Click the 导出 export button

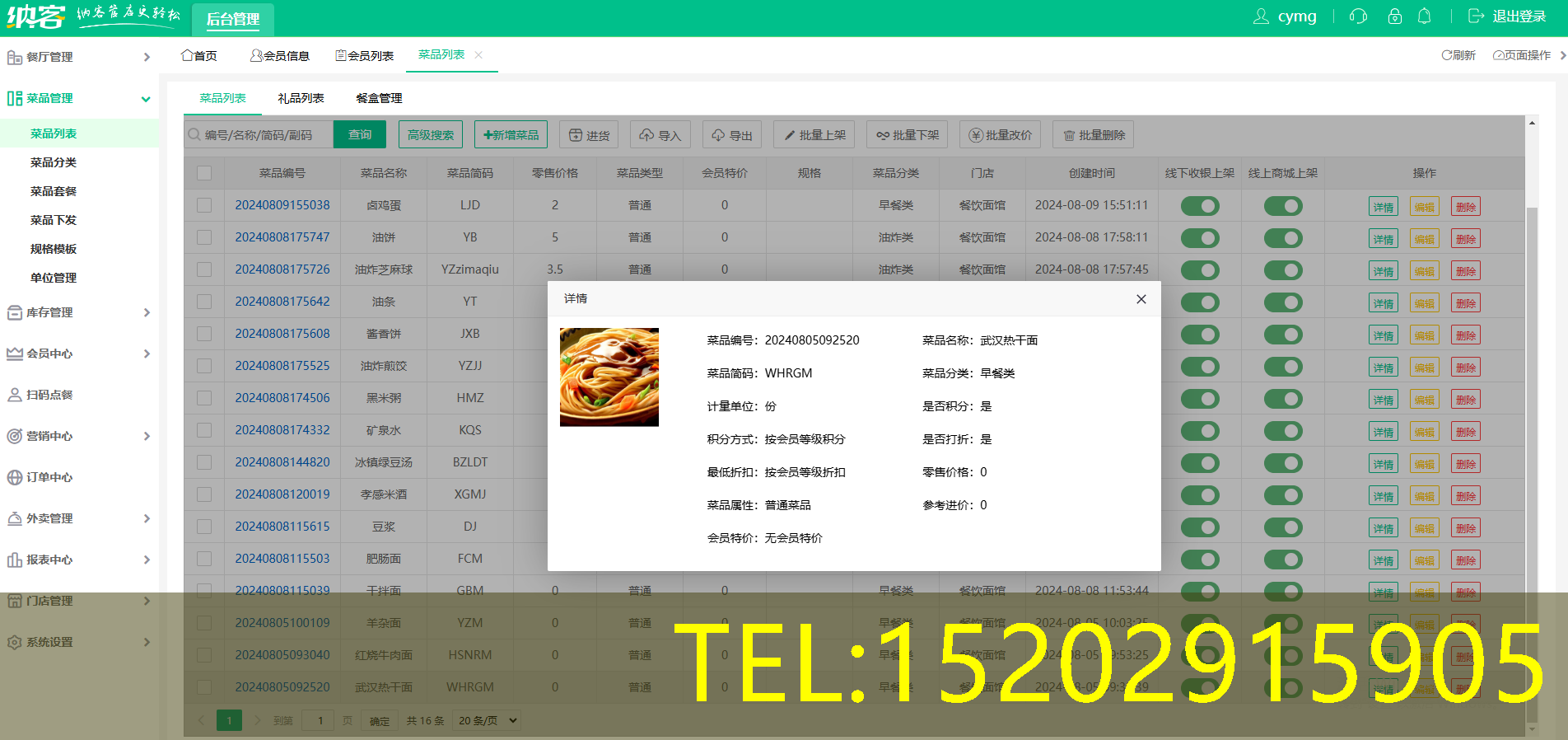click(x=732, y=134)
